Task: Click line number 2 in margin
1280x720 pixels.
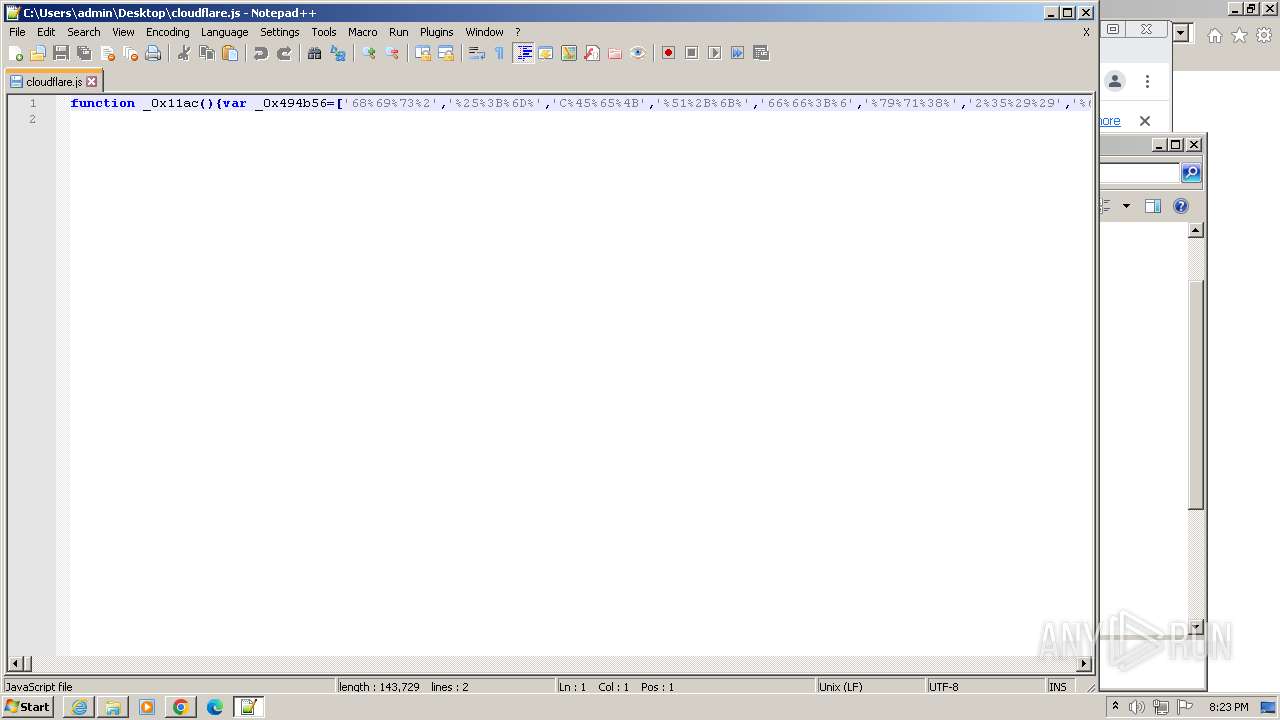Action: [33, 119]
